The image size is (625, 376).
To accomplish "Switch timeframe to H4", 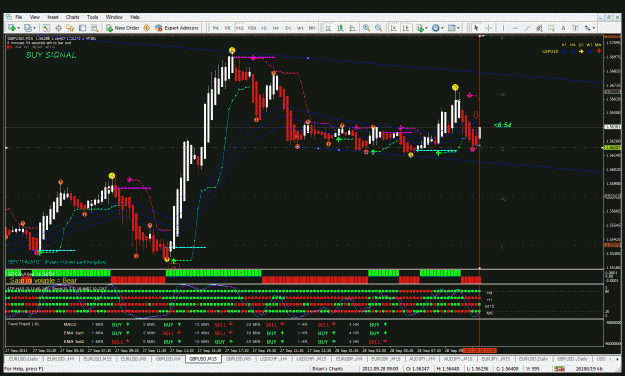I will [276, 28].
